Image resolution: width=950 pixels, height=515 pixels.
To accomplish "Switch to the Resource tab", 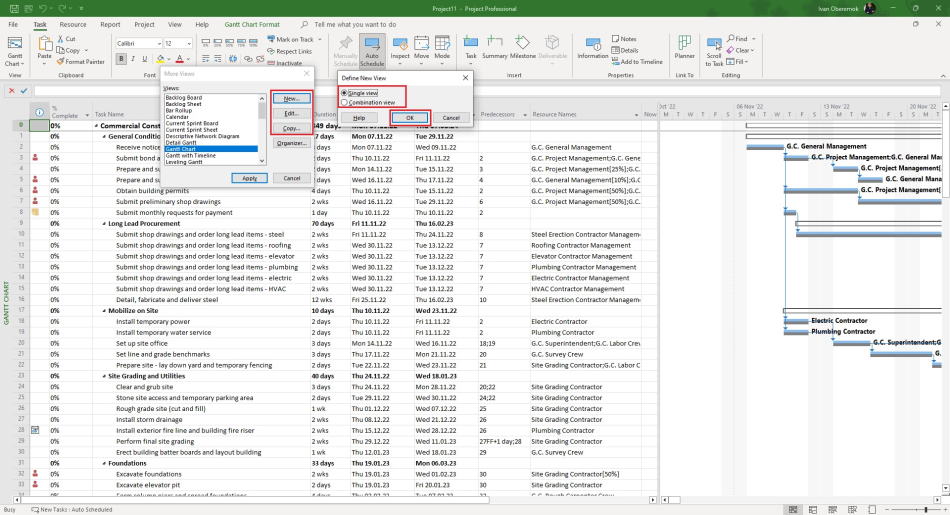I will tap(73, 25).
